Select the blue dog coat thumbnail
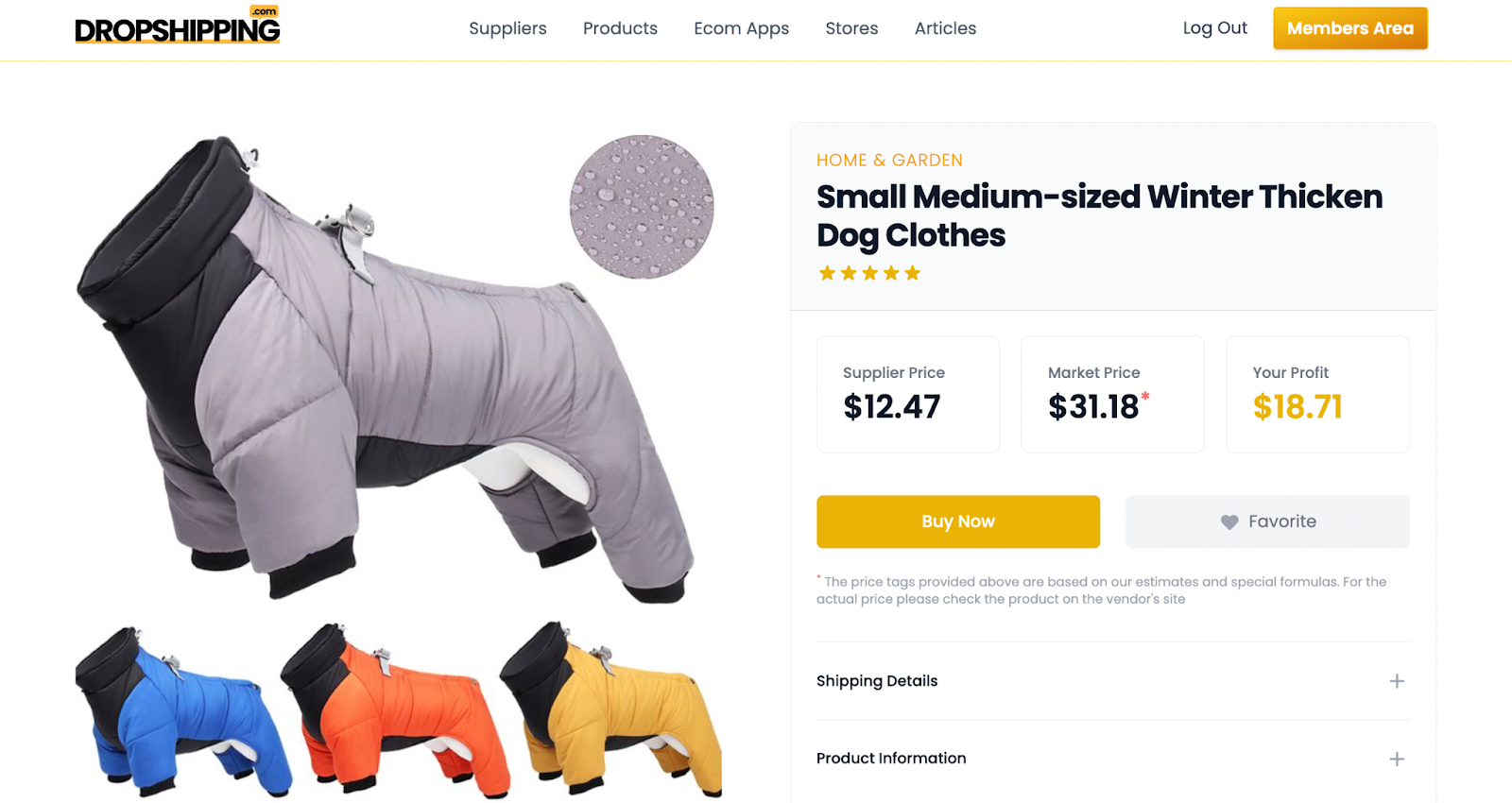The height and width of the screenshot is (803, 1512). [181, 710]
